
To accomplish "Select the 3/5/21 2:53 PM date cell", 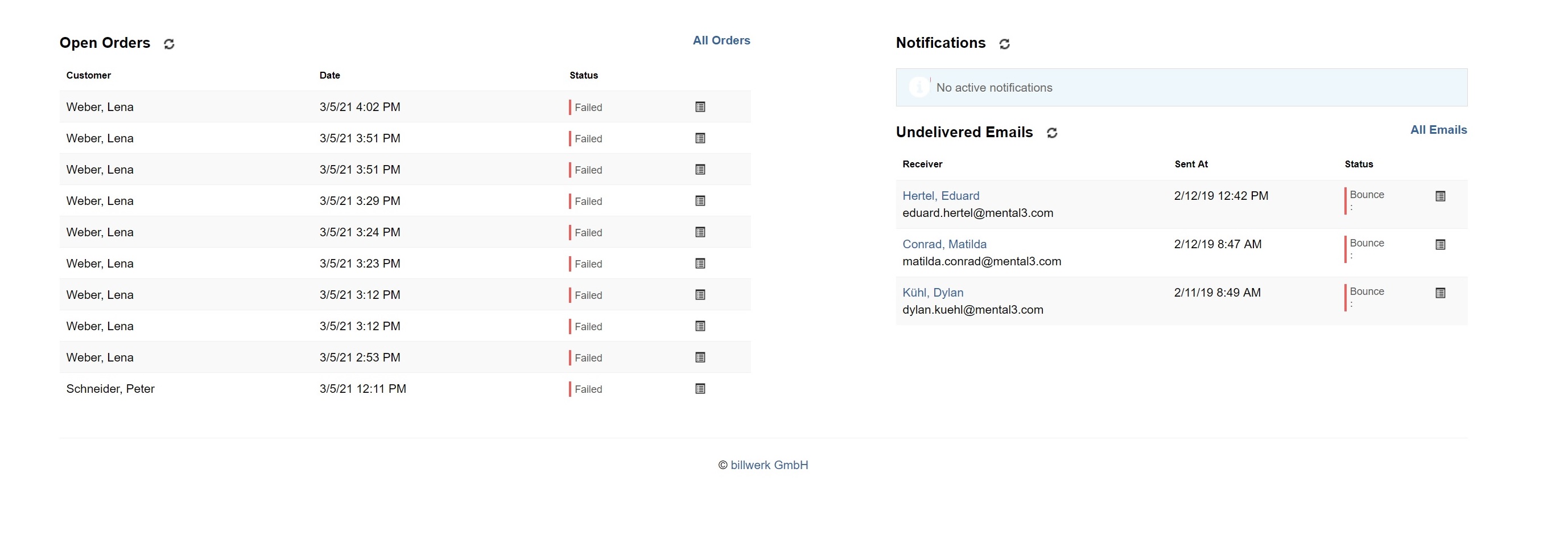I will click(x=360, y=358).
